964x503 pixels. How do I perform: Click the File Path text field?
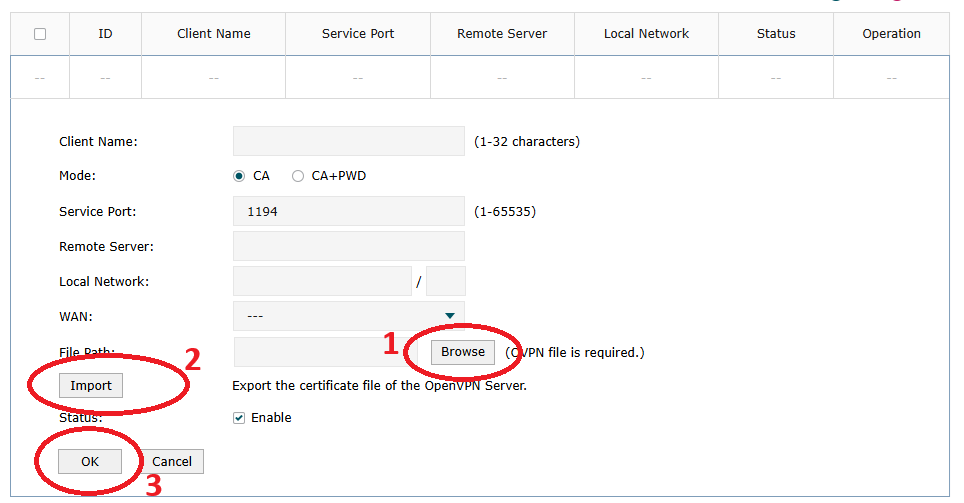point(326,352)
